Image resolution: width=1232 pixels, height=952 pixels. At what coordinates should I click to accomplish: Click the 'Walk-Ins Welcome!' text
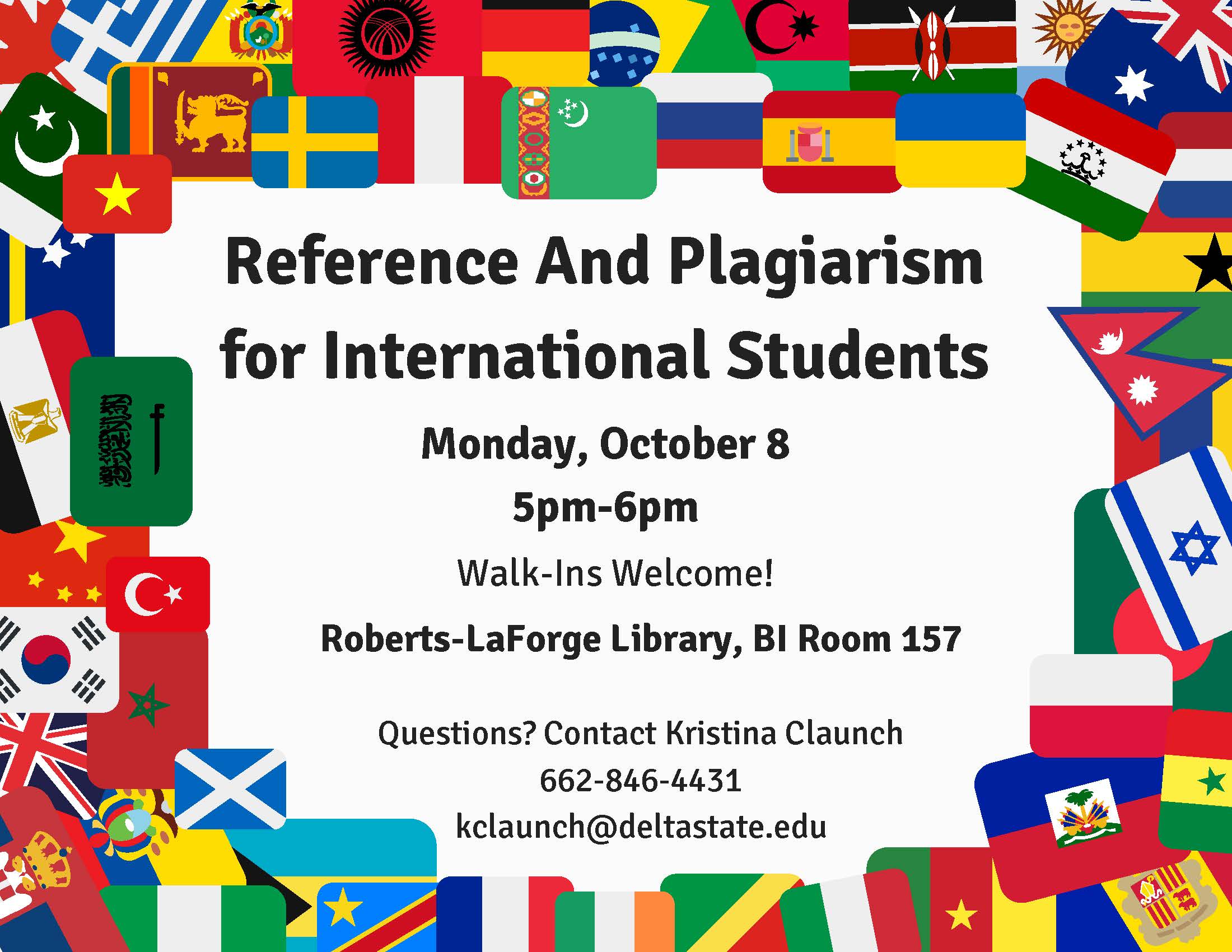(x=615, y=573)
